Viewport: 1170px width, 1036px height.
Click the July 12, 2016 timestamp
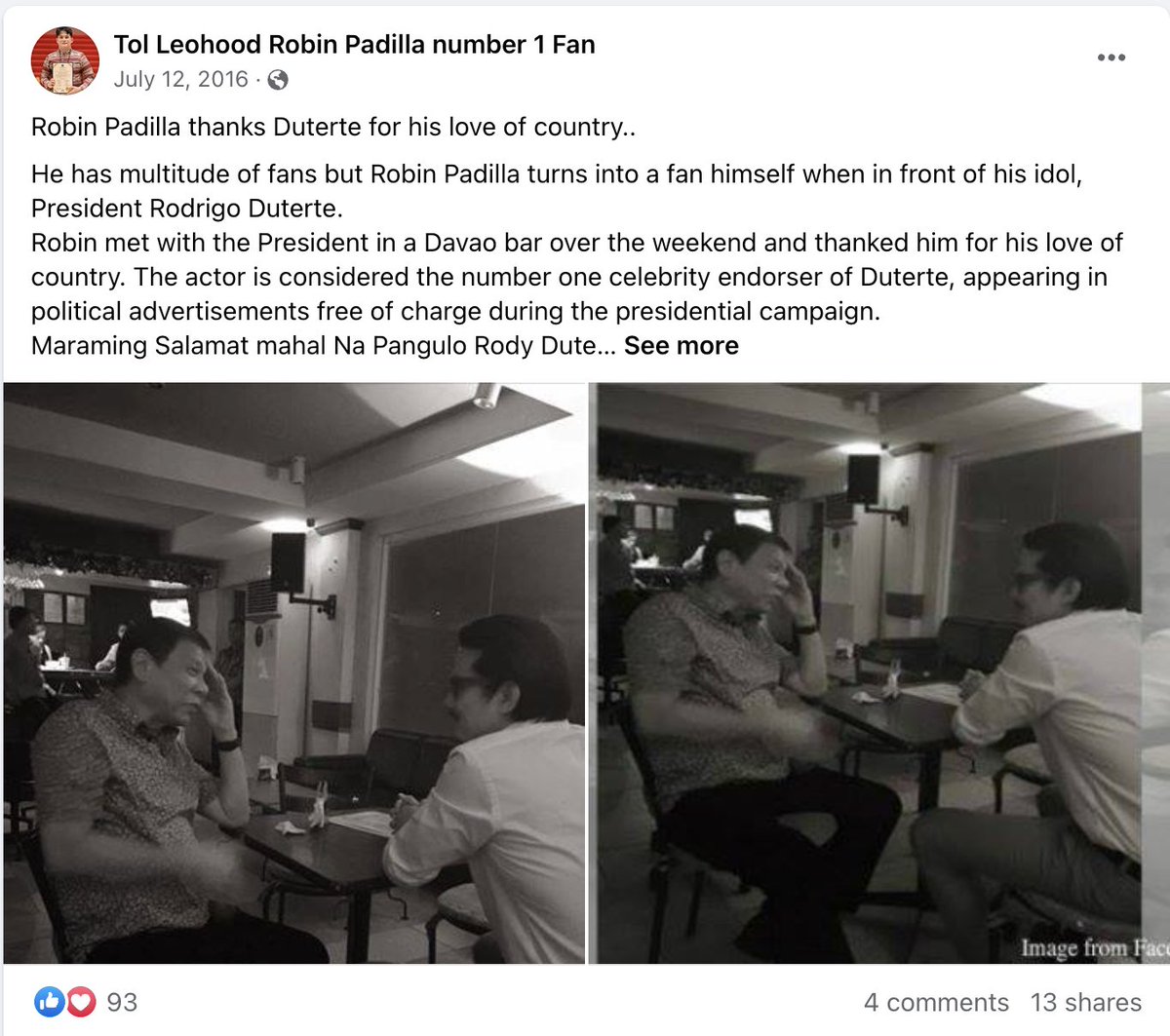180,79
